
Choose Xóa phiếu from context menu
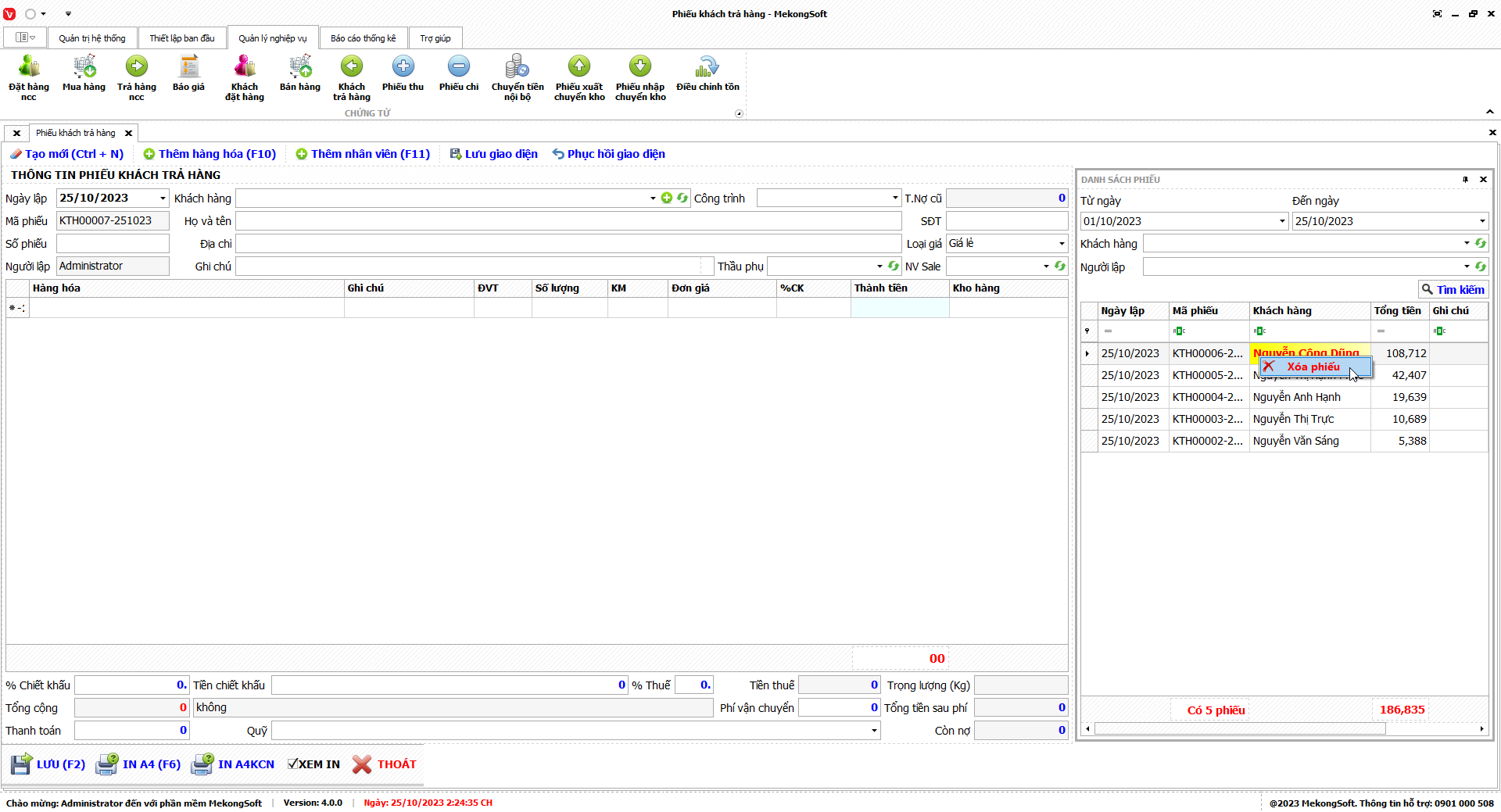pyautogui.click(x=1313, y=367)
